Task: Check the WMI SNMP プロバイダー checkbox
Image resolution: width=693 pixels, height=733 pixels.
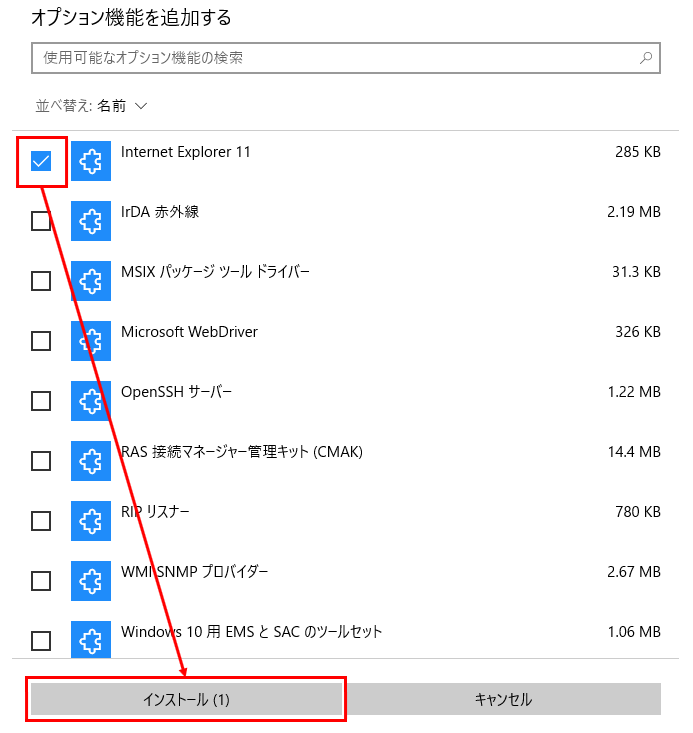Action: point(41,581)
